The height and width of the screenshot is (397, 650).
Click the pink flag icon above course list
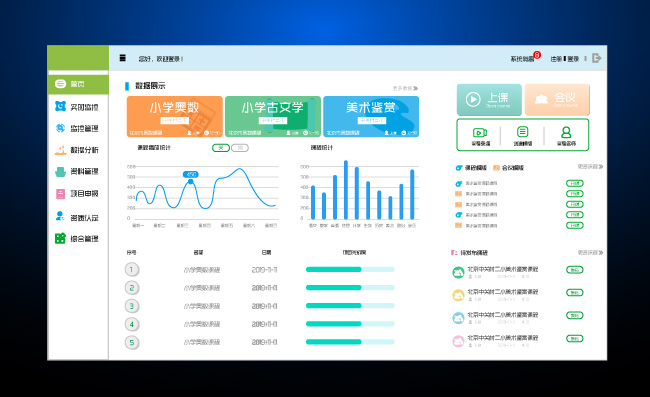pyautogui.click(x=454, y=252)
